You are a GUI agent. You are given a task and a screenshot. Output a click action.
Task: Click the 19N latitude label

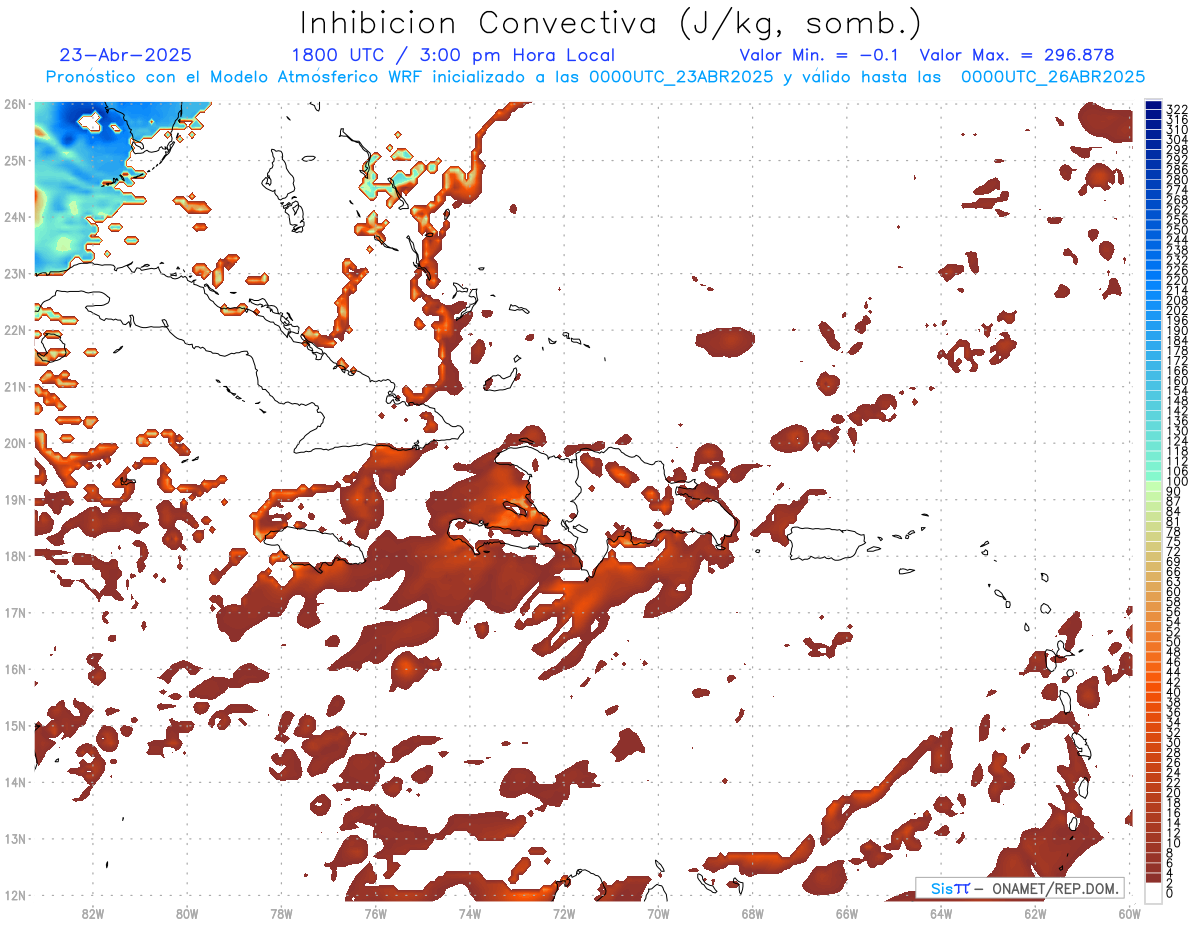[x=14, y=499]
